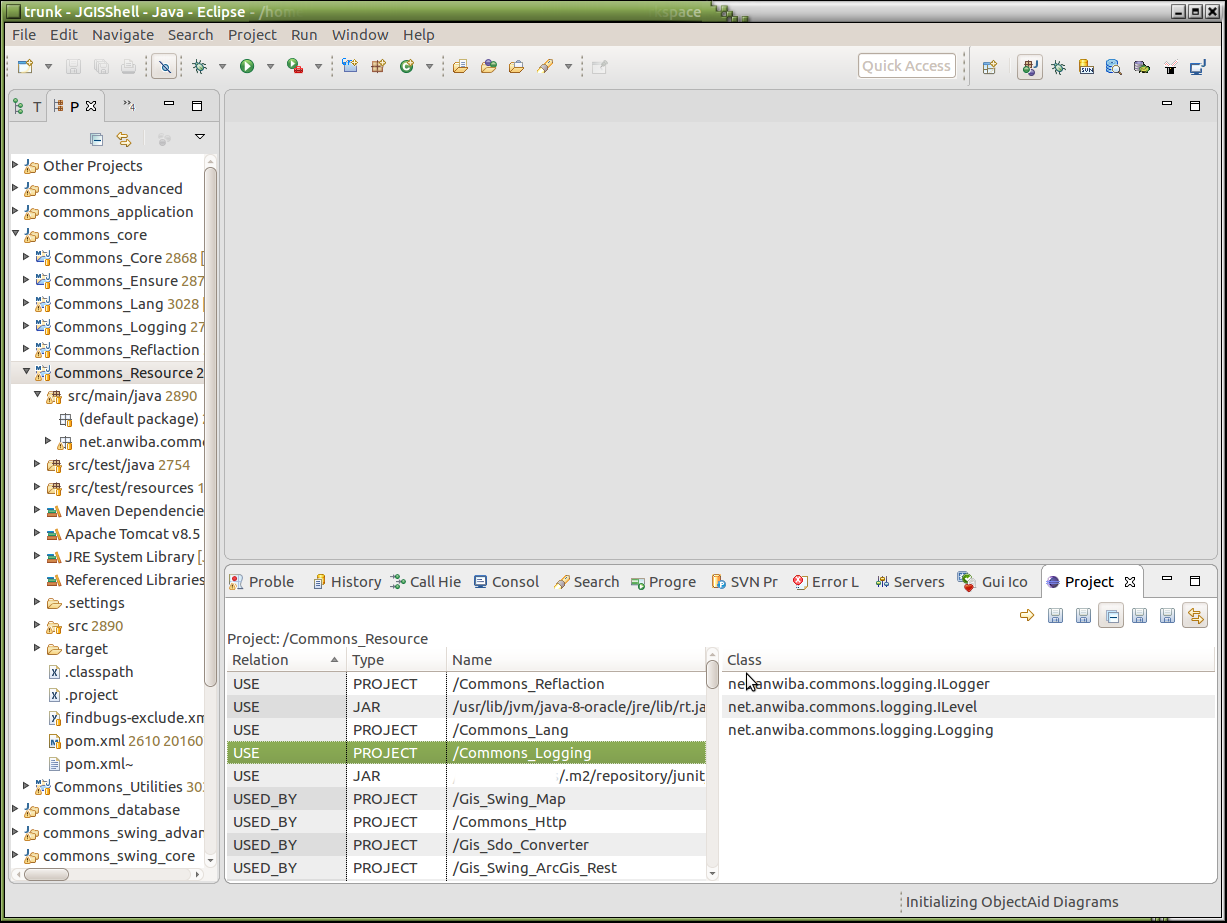This screenshot has width=1227, height=923.
Task: Toggle link arrows button in Project view
Action: pyautogui.click(x=1195, y=616)
